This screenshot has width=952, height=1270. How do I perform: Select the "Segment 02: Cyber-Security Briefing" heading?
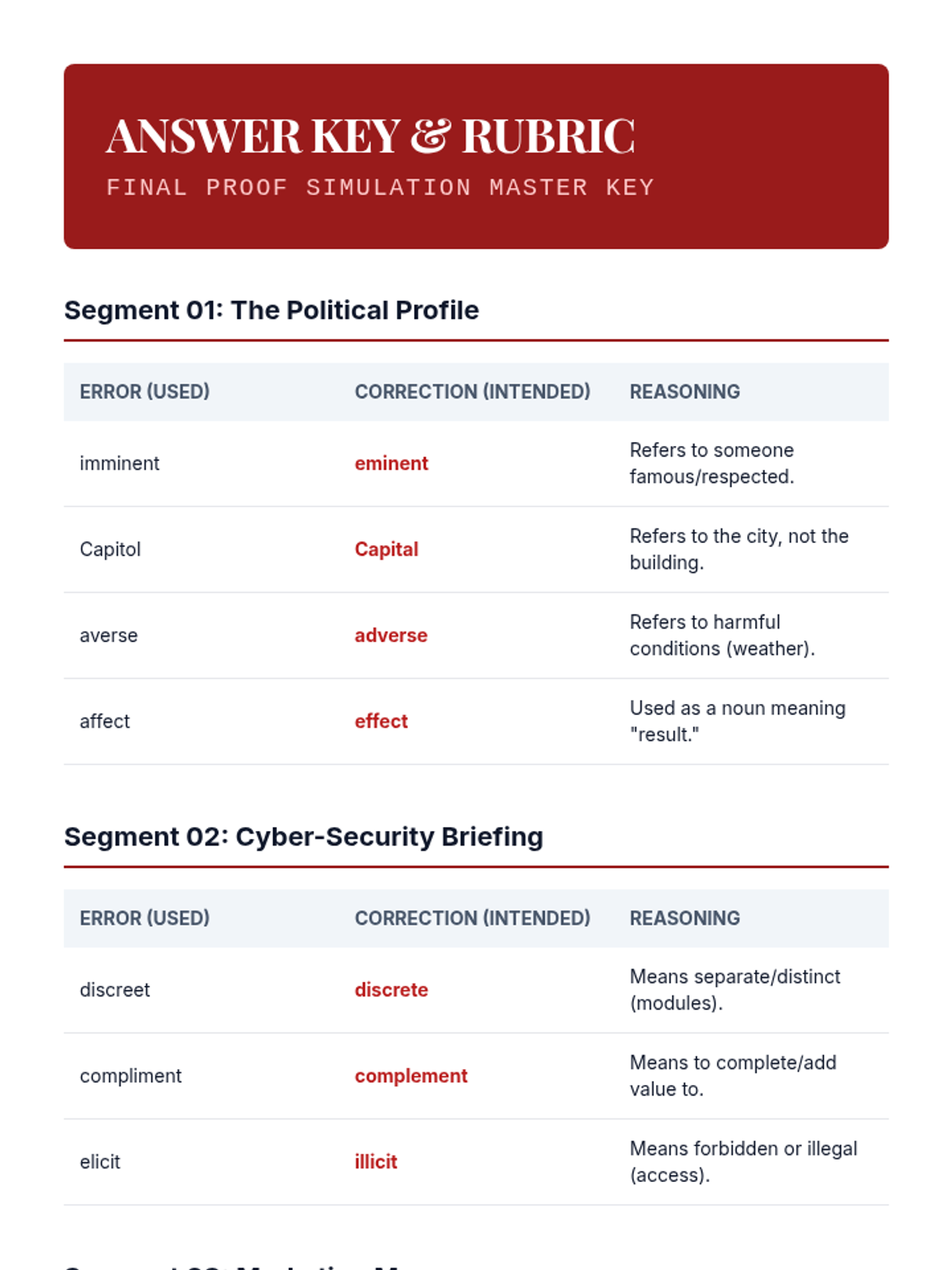304,837
